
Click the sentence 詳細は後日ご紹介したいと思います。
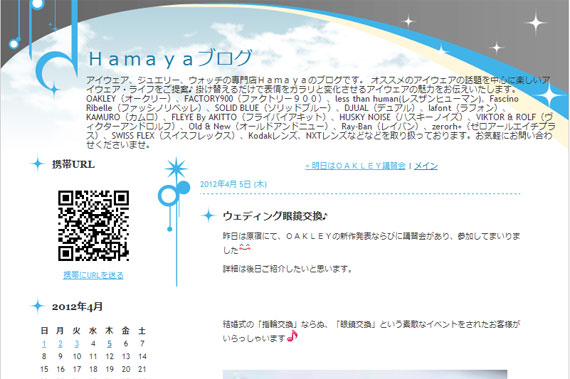pos(287,269)
